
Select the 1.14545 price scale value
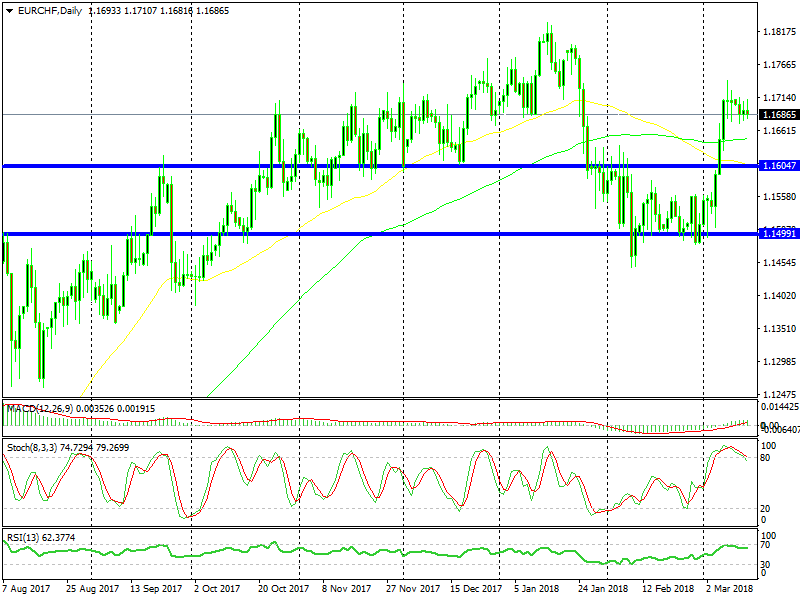point(779,263)
